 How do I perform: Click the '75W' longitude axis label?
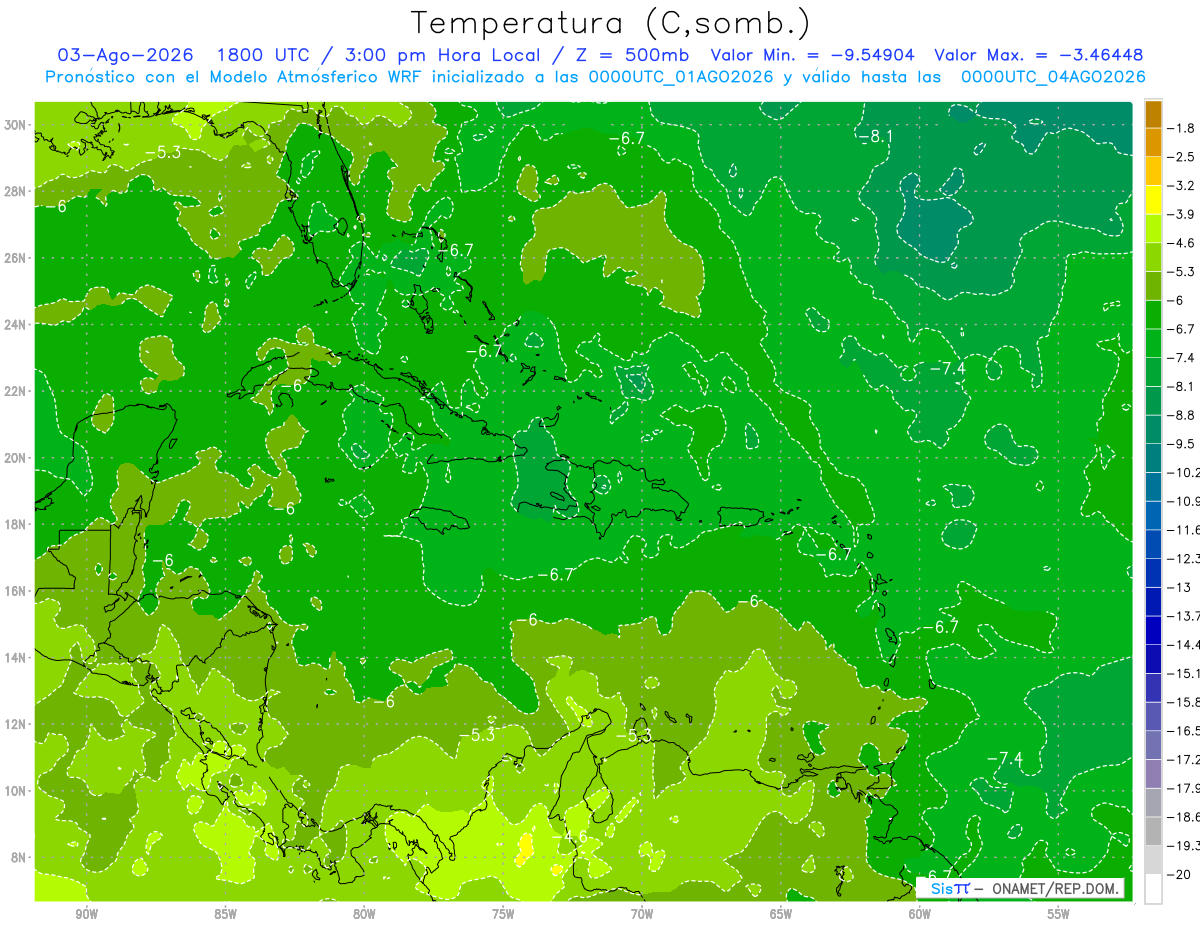click(x=503, y=913)
